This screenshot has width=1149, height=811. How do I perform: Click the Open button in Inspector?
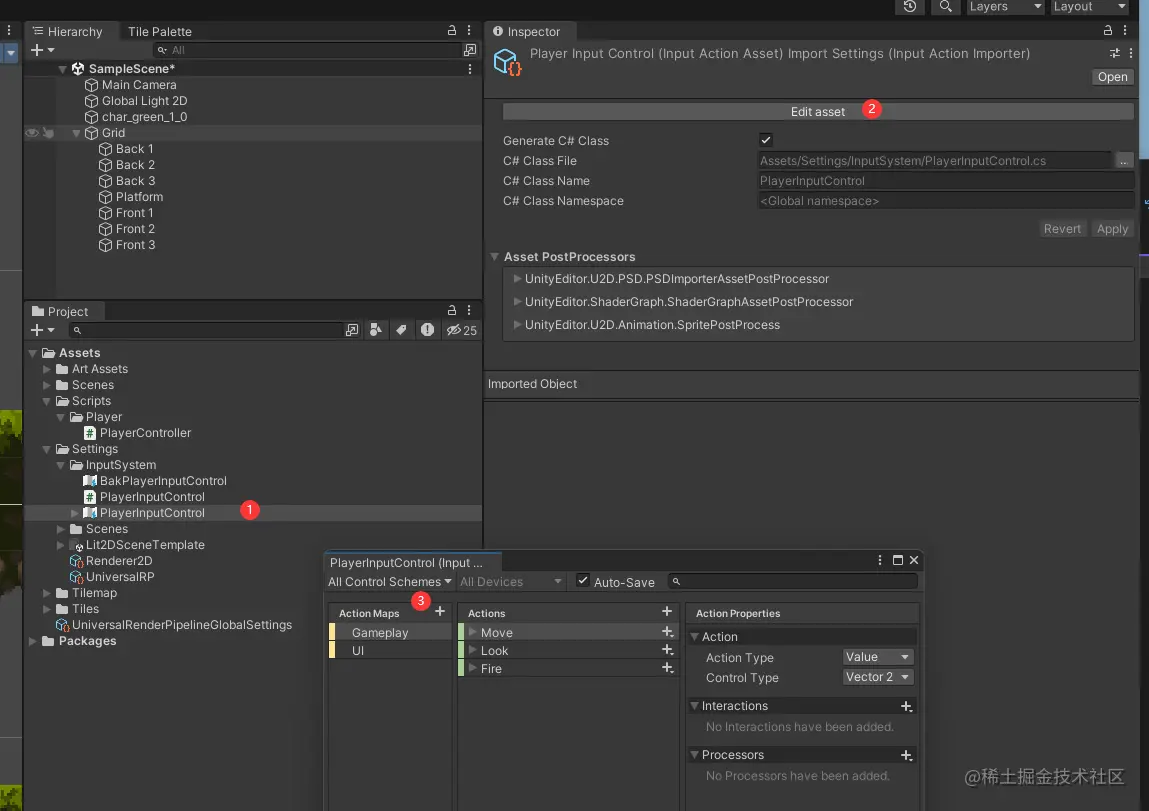[x=1112, y=77]
